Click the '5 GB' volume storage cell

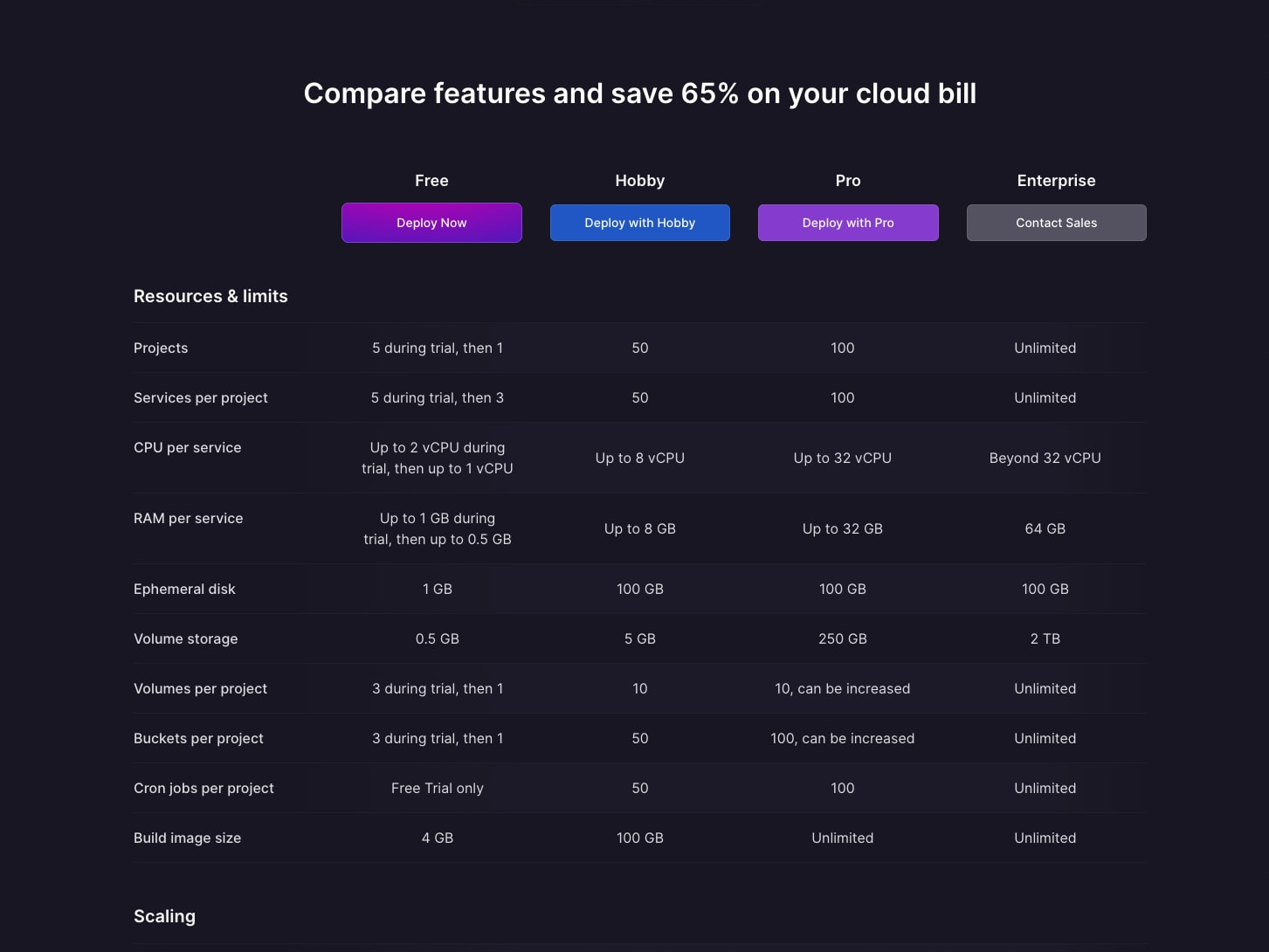tap(640, 638)
